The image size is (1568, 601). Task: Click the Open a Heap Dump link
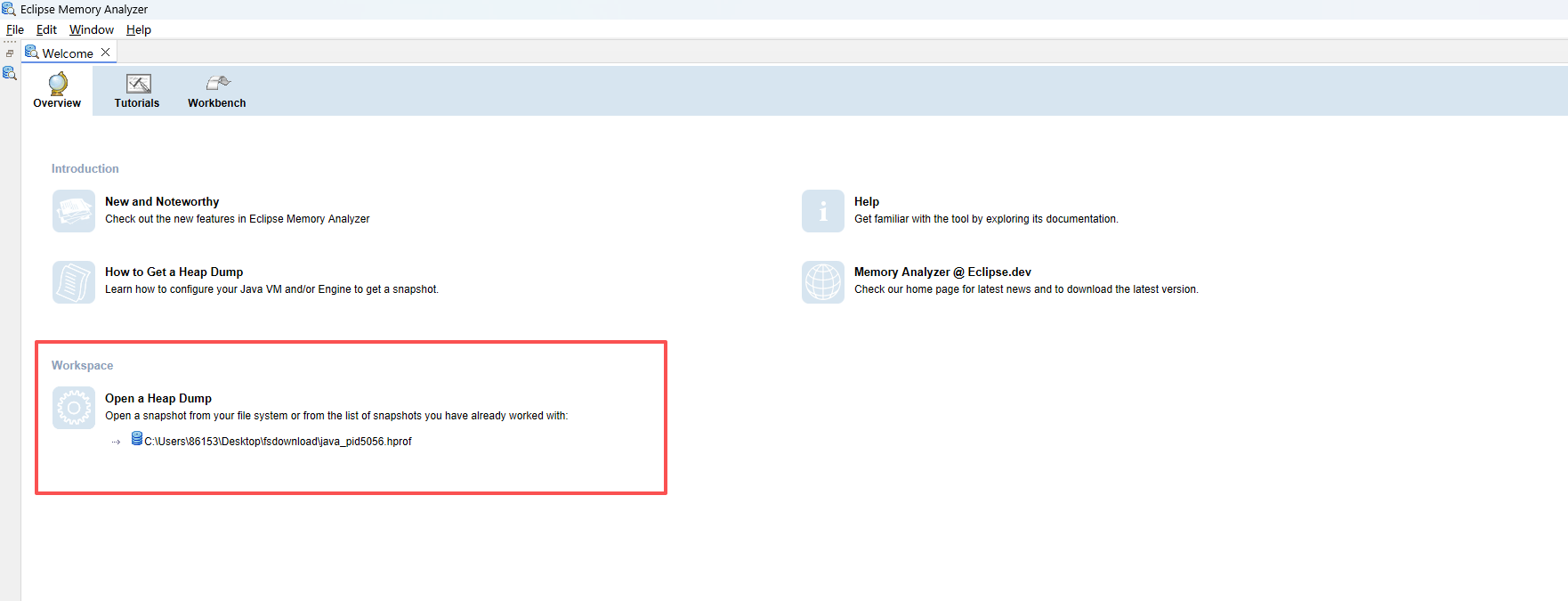(x=158, y=399)
